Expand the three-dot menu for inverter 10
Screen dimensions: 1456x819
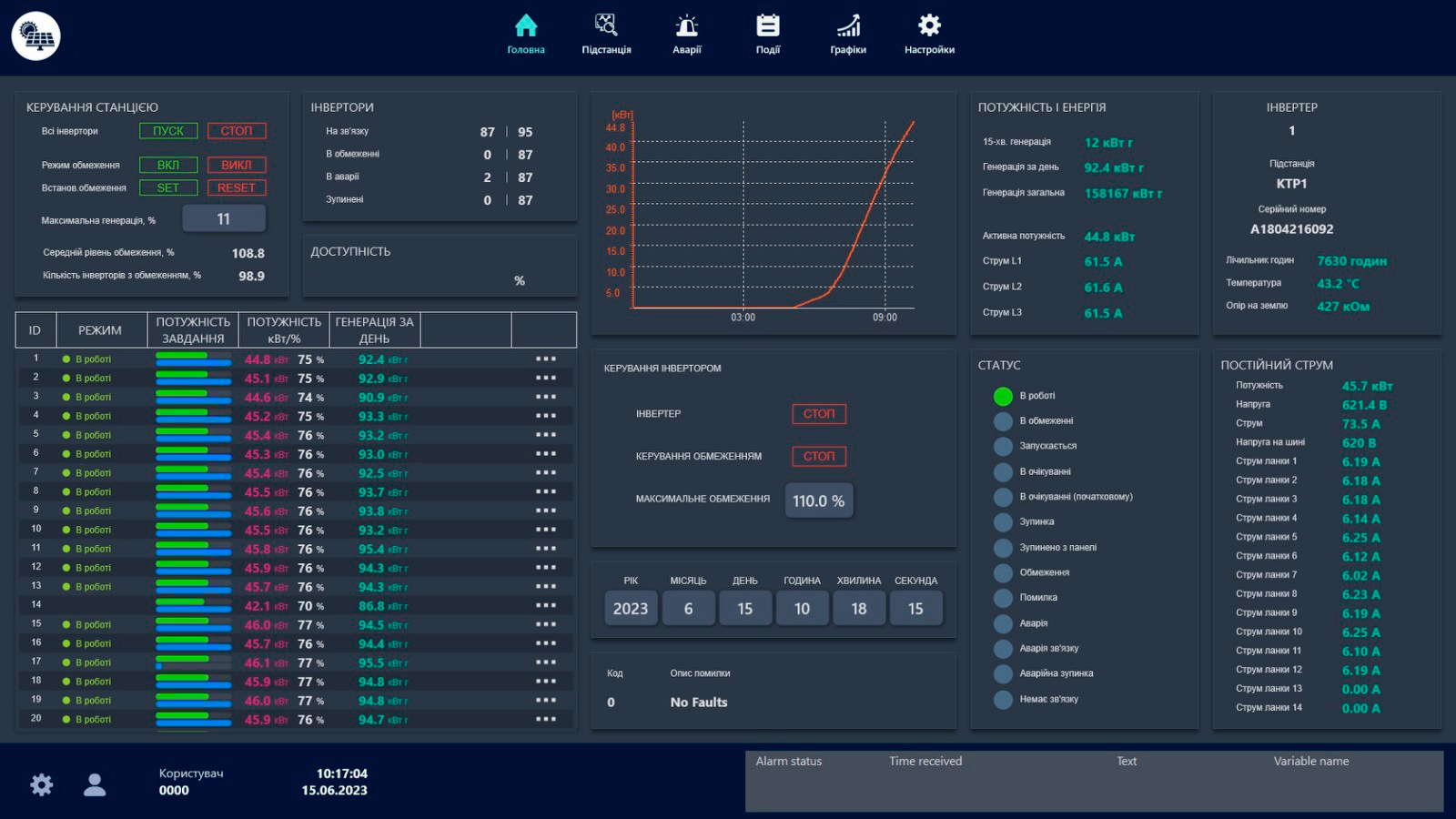[545, 530]
